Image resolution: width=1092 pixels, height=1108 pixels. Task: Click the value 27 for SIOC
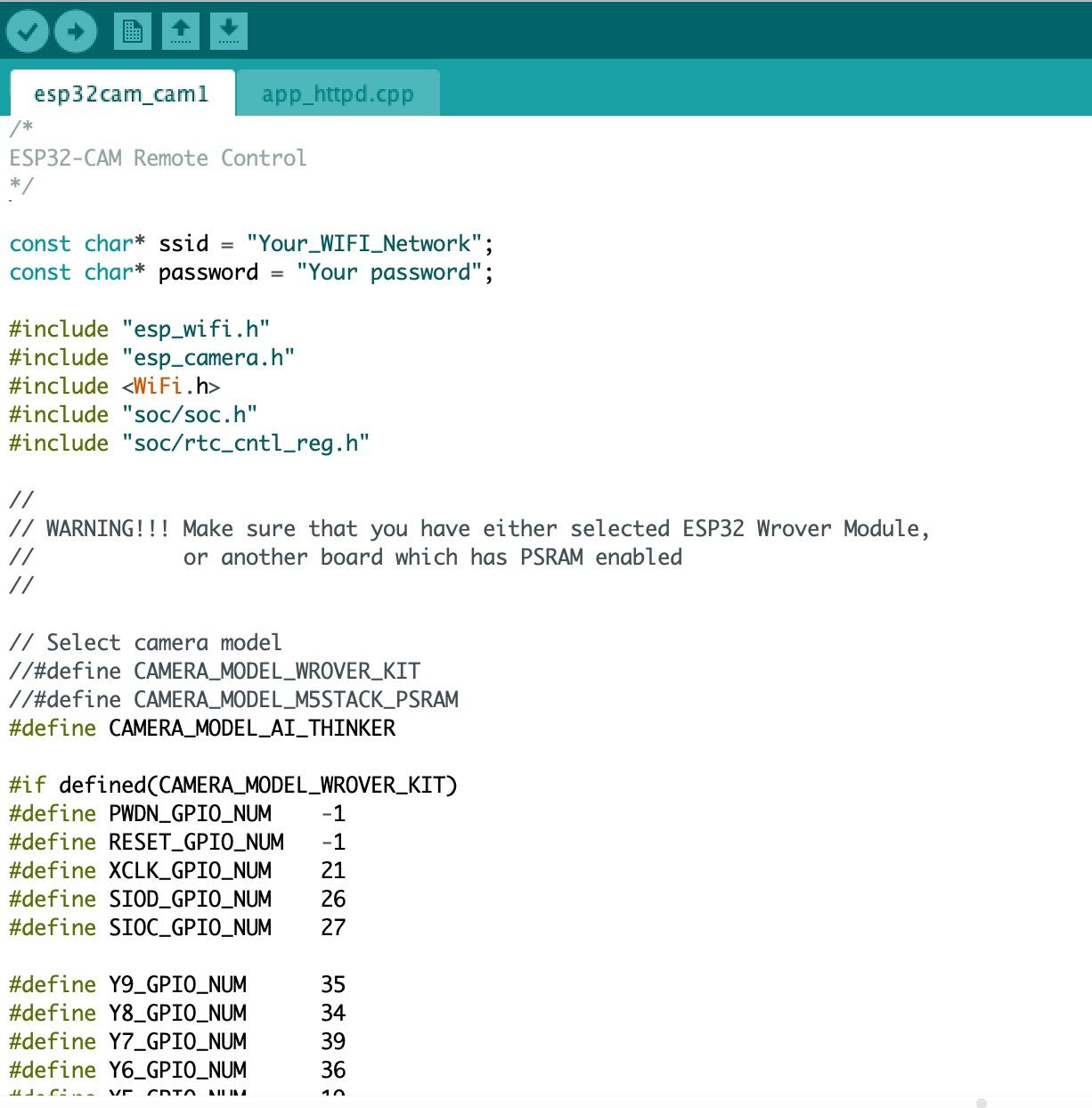pos(333,927)
